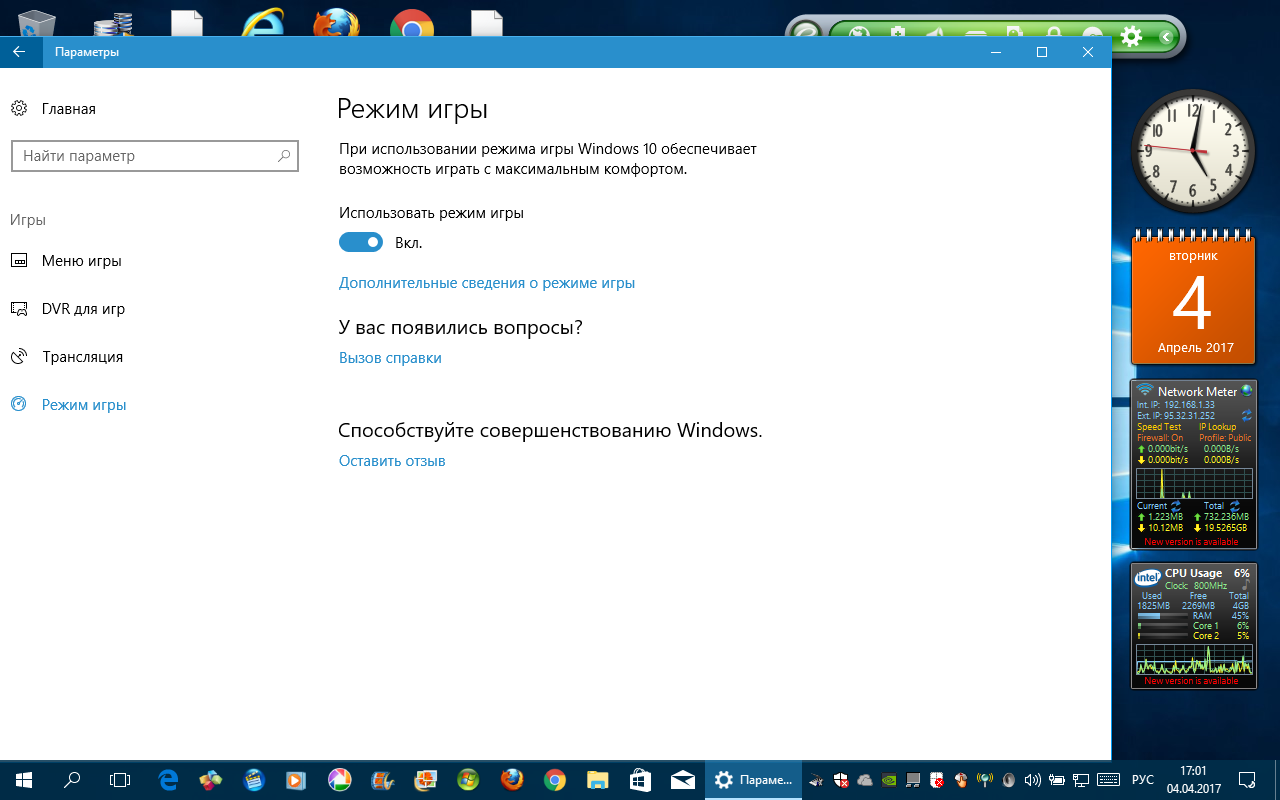Click Network Meter's red new version notice
The width and height of the screenshot is (1280, 800).
pos(1192,542)
